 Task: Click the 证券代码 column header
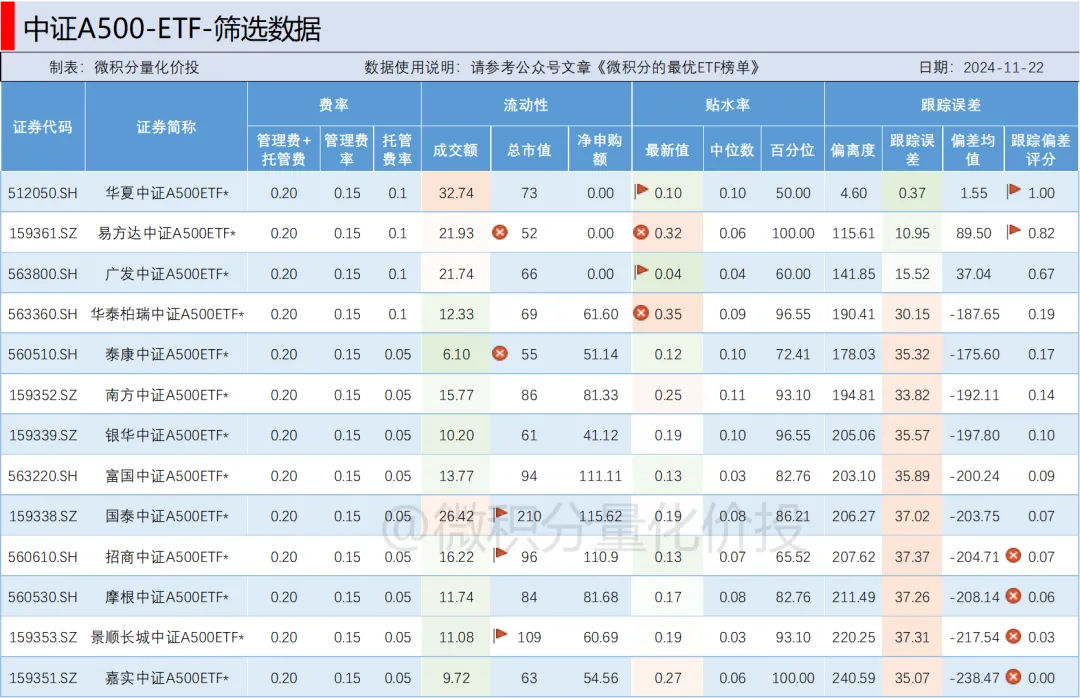[43, 127]
